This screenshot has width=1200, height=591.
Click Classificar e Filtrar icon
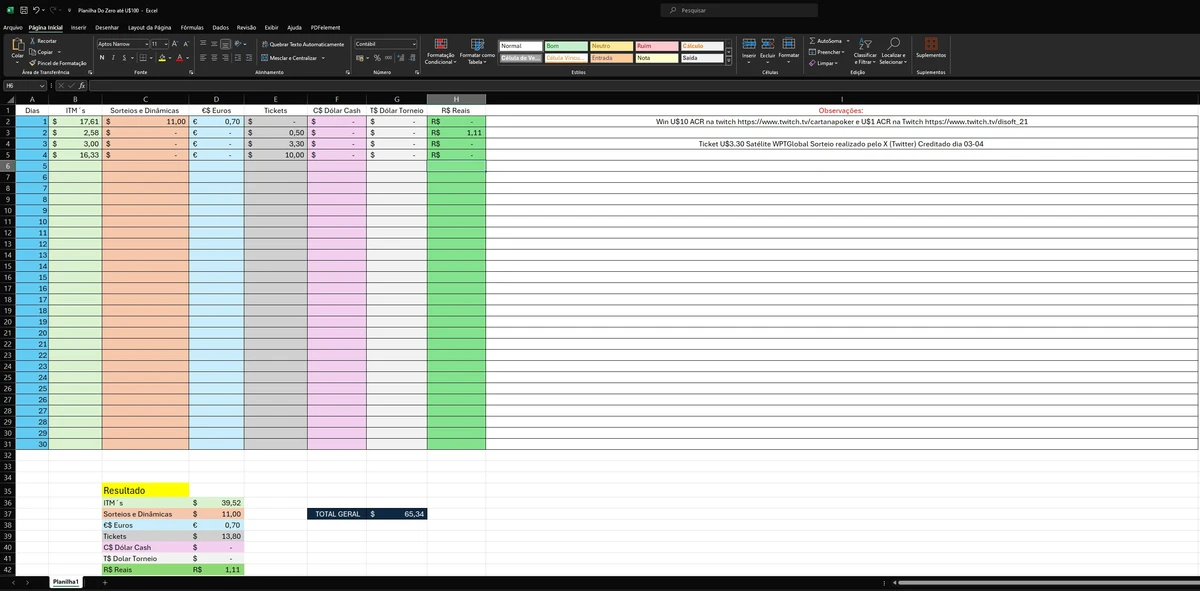click(864, 44)
